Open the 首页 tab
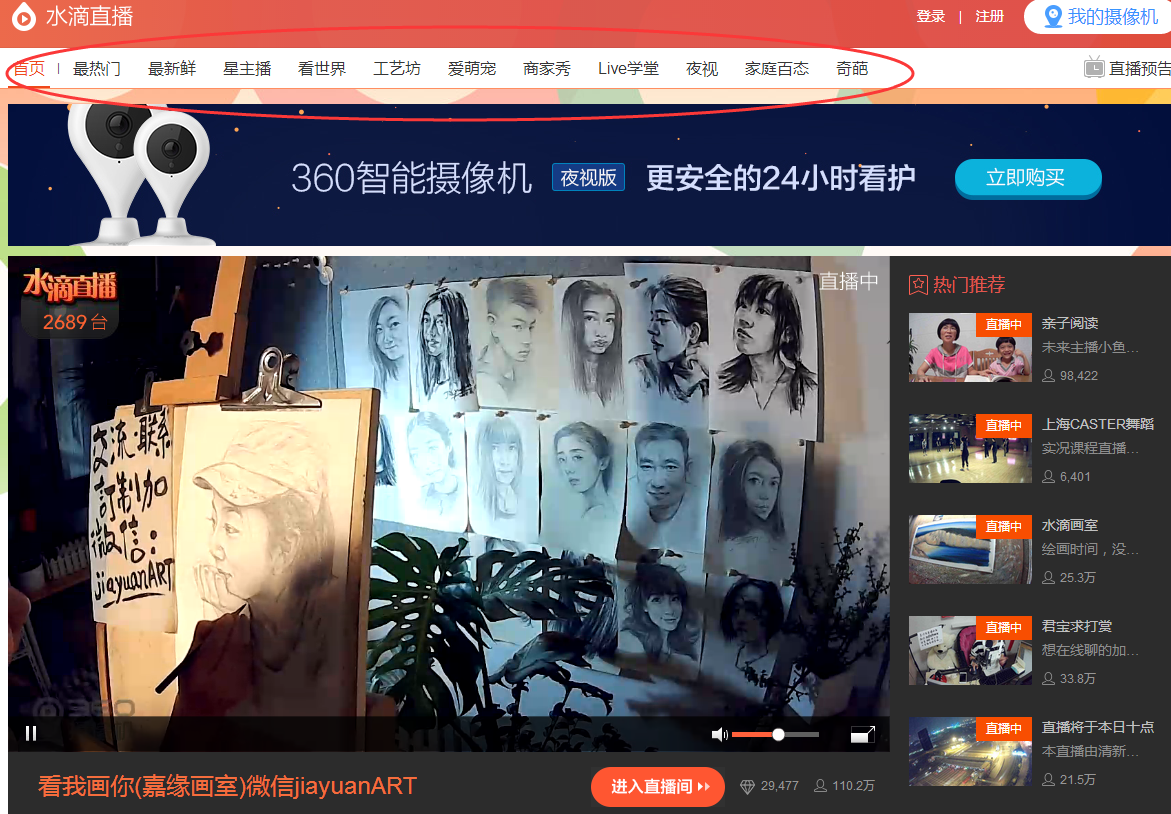Image resolution: width=1171 pixels, height=814 pixels. [x=29, y=69]
